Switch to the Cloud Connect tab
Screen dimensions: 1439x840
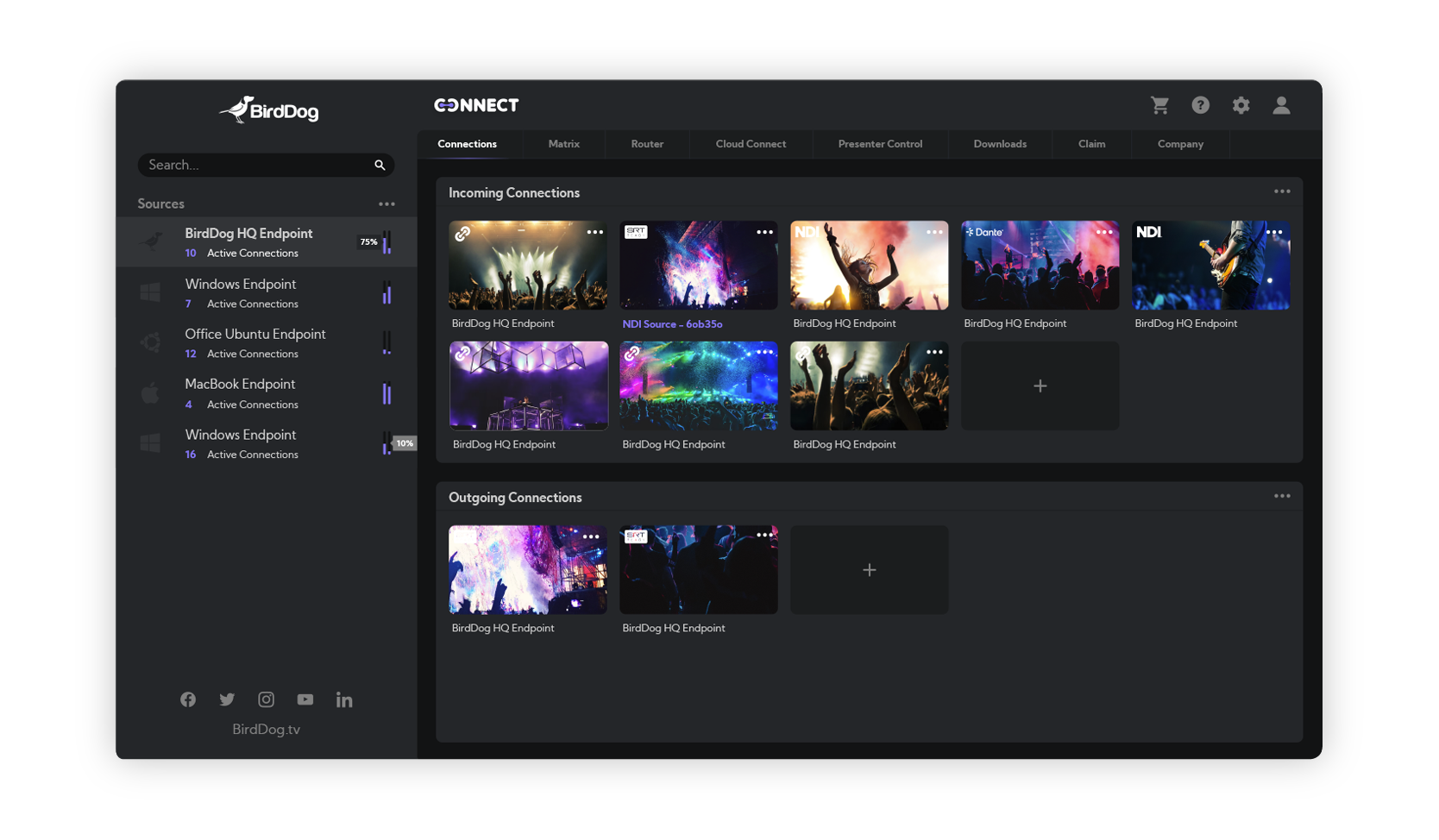[751, 144]
